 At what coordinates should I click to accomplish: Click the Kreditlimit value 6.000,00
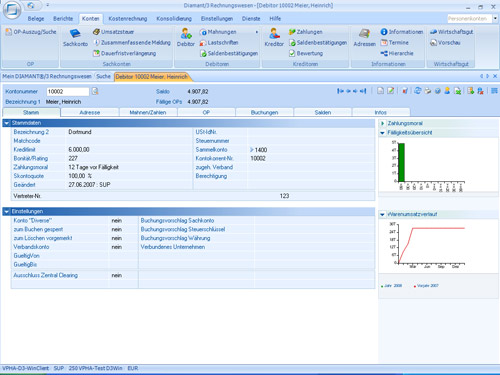coord(79,150)
